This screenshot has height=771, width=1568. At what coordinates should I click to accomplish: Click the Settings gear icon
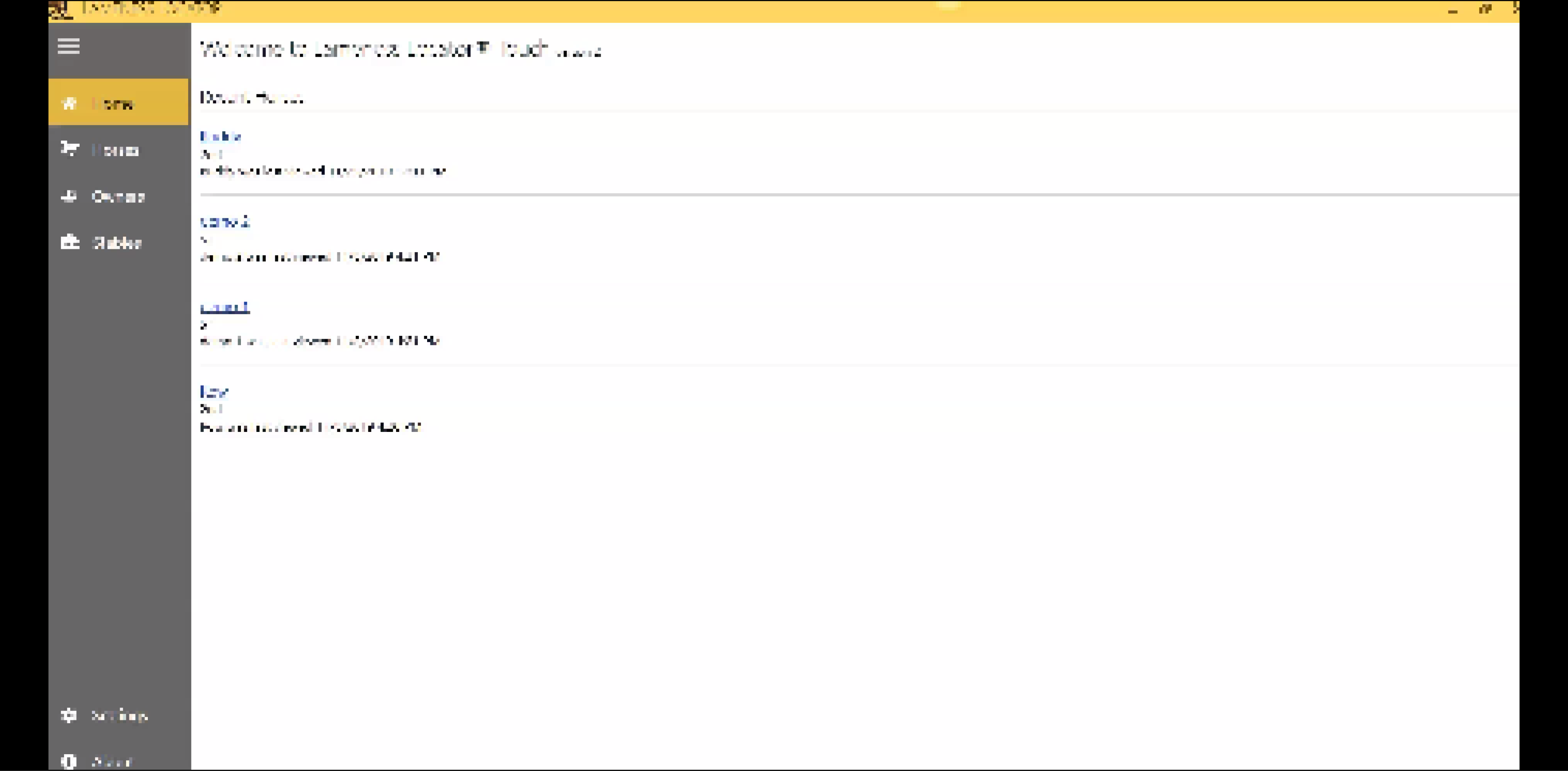click(x=69, y=715)
